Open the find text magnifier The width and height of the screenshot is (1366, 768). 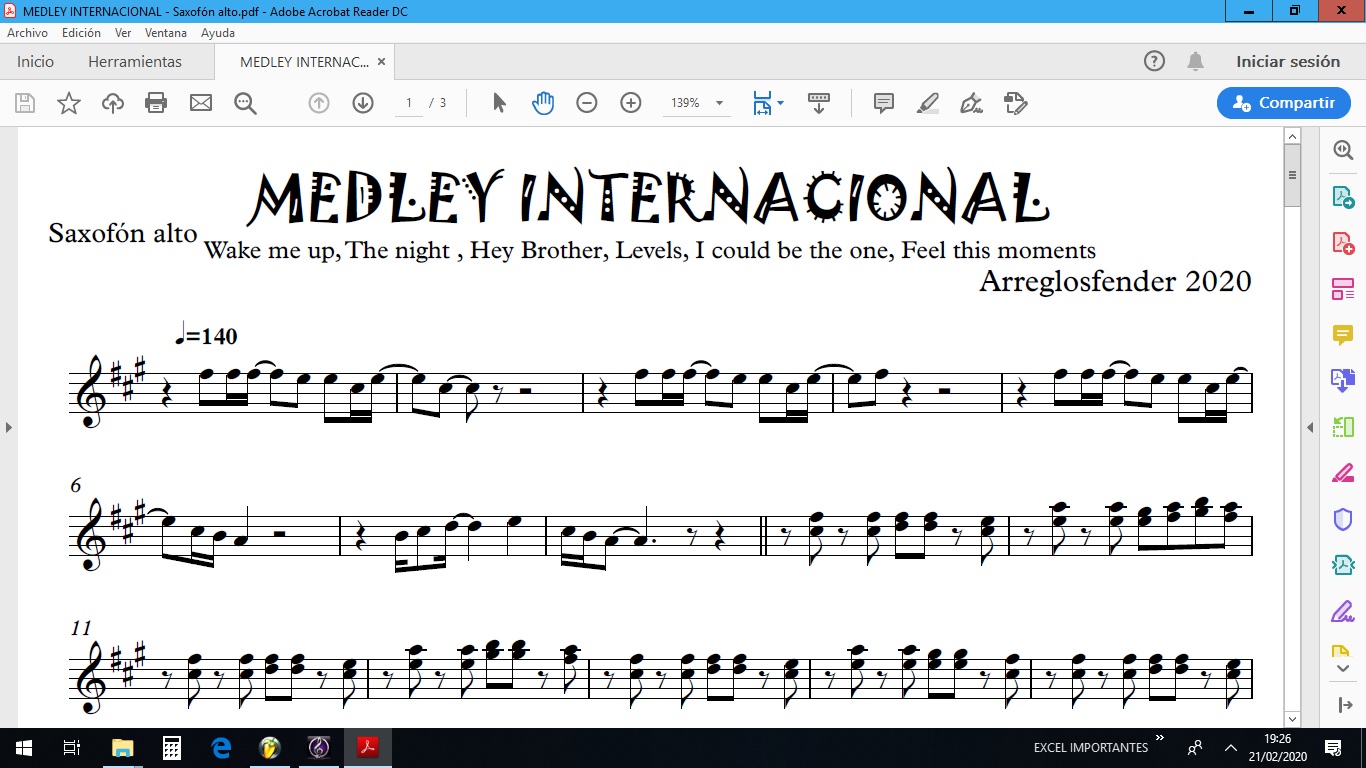pyautogui.click(x=245, y=103)
